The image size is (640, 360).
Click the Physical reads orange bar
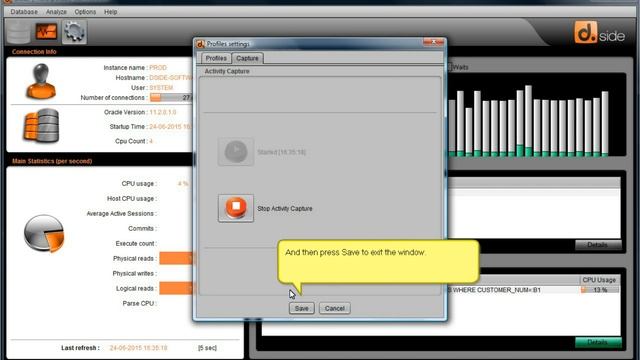tap(176, 258)
